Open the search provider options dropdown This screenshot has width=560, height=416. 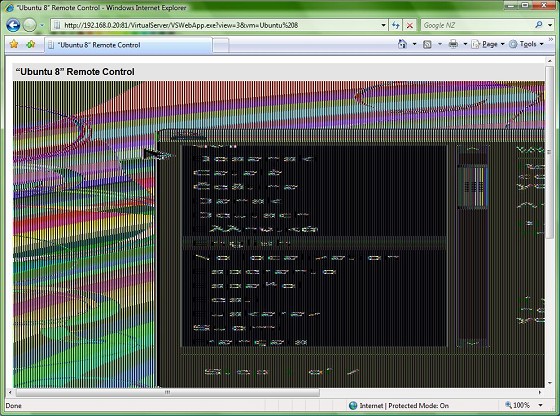click(x=550, y=25)
